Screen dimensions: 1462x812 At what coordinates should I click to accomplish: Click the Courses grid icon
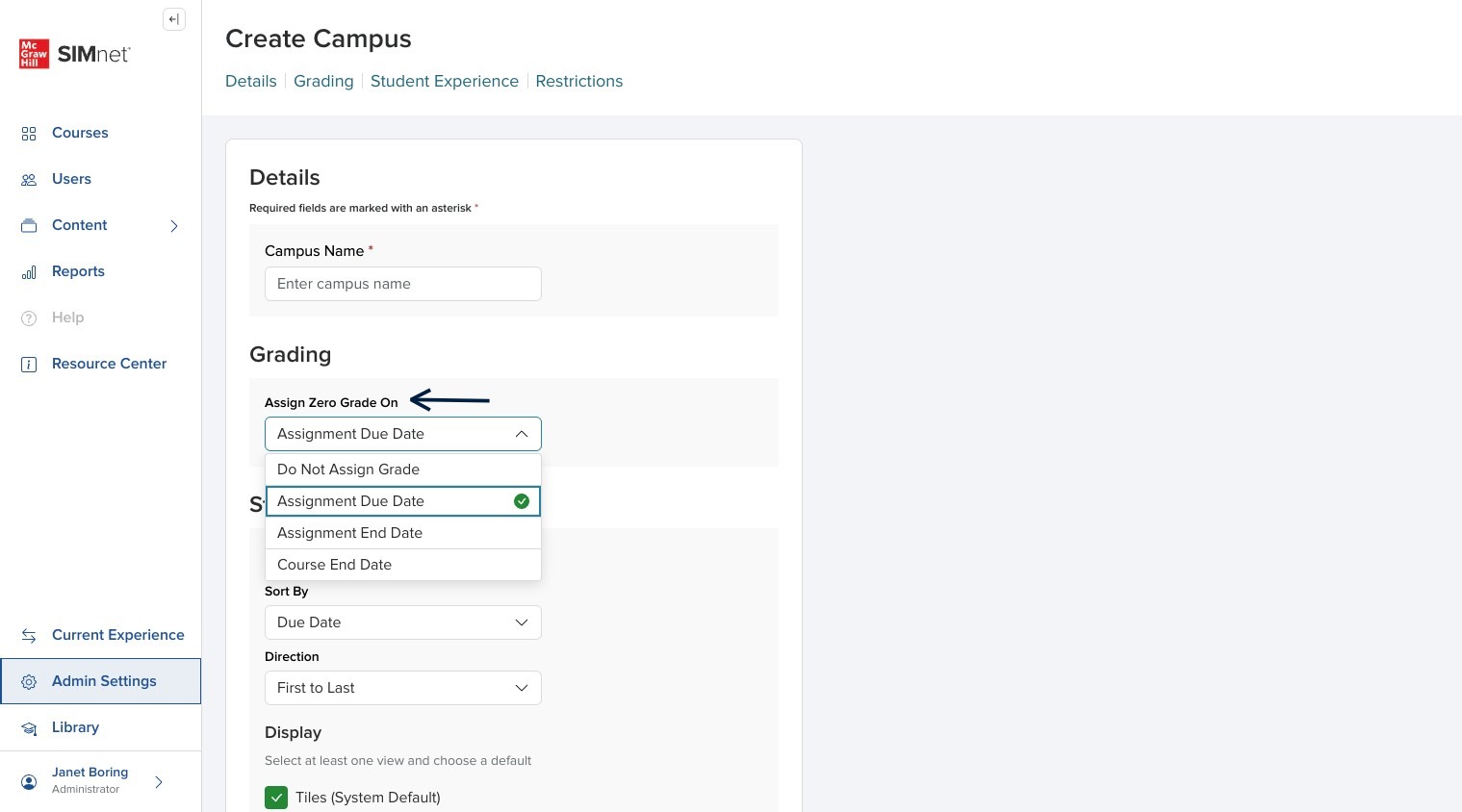[29, 134]
